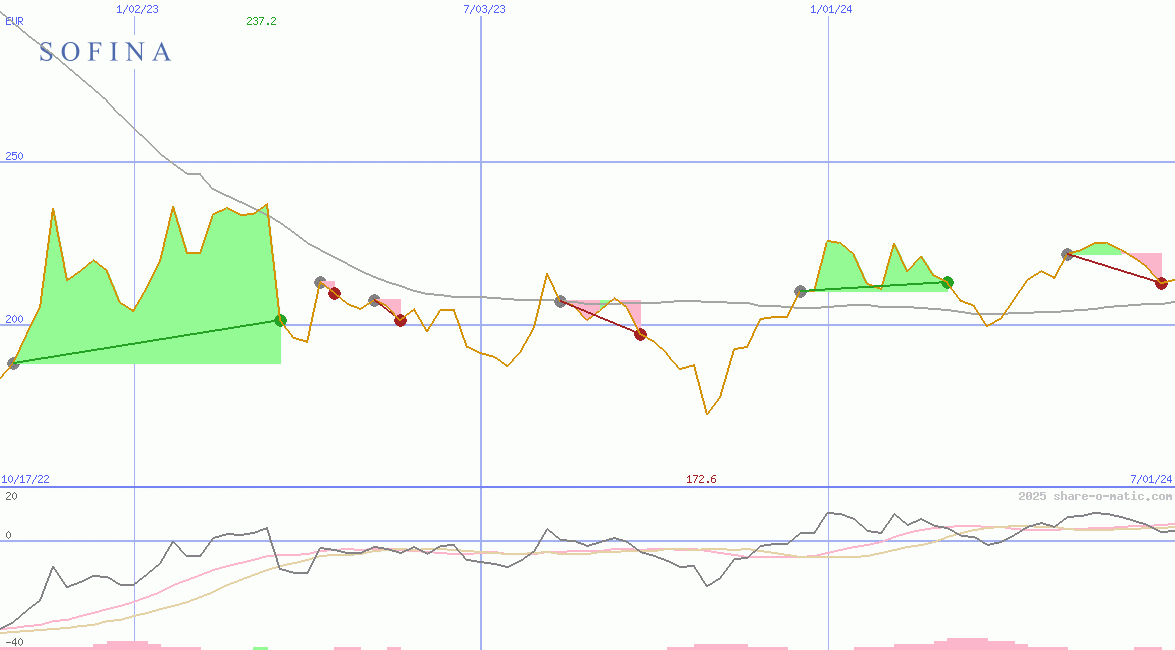
Task: Select the 1/02/23 date label
Action: pos(137,9)
